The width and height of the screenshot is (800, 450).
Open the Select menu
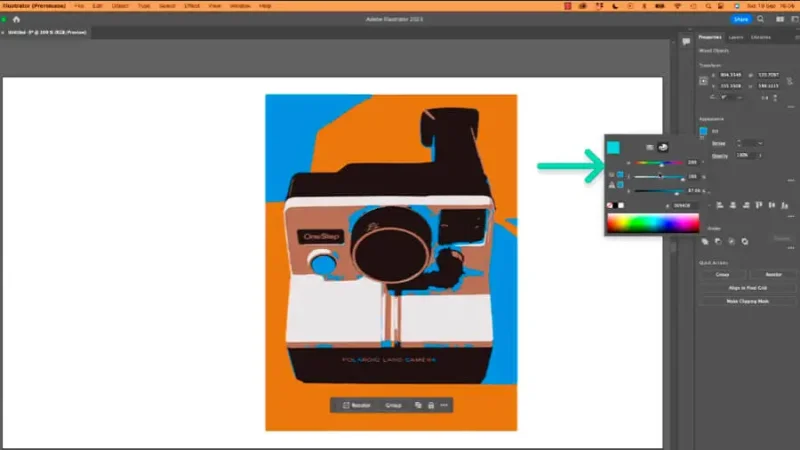click(167, 6)
